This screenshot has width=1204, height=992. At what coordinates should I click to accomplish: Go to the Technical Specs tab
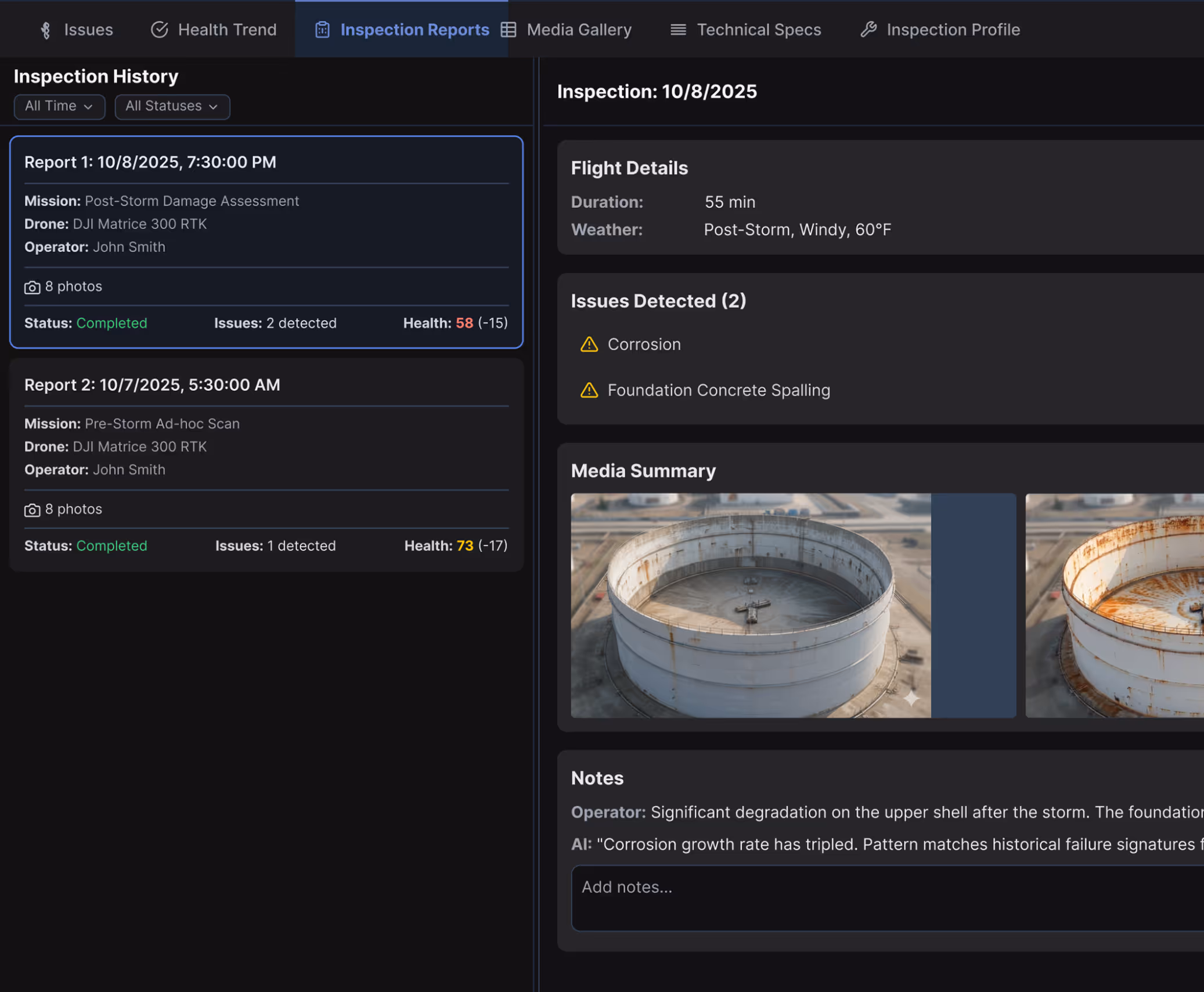746,30
